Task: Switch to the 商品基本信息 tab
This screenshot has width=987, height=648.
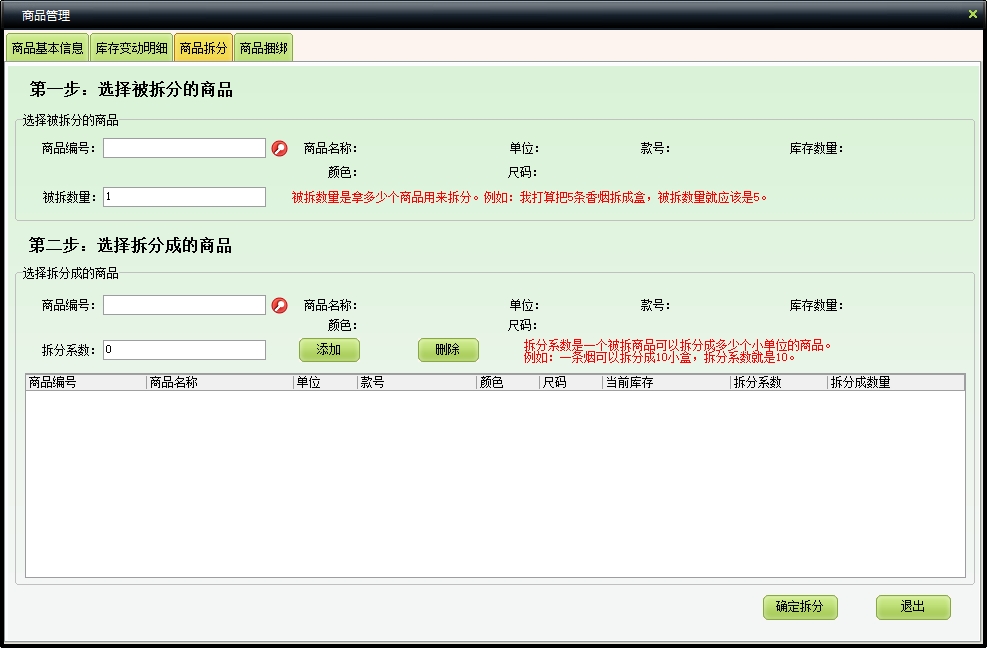Action: [47, 48]
